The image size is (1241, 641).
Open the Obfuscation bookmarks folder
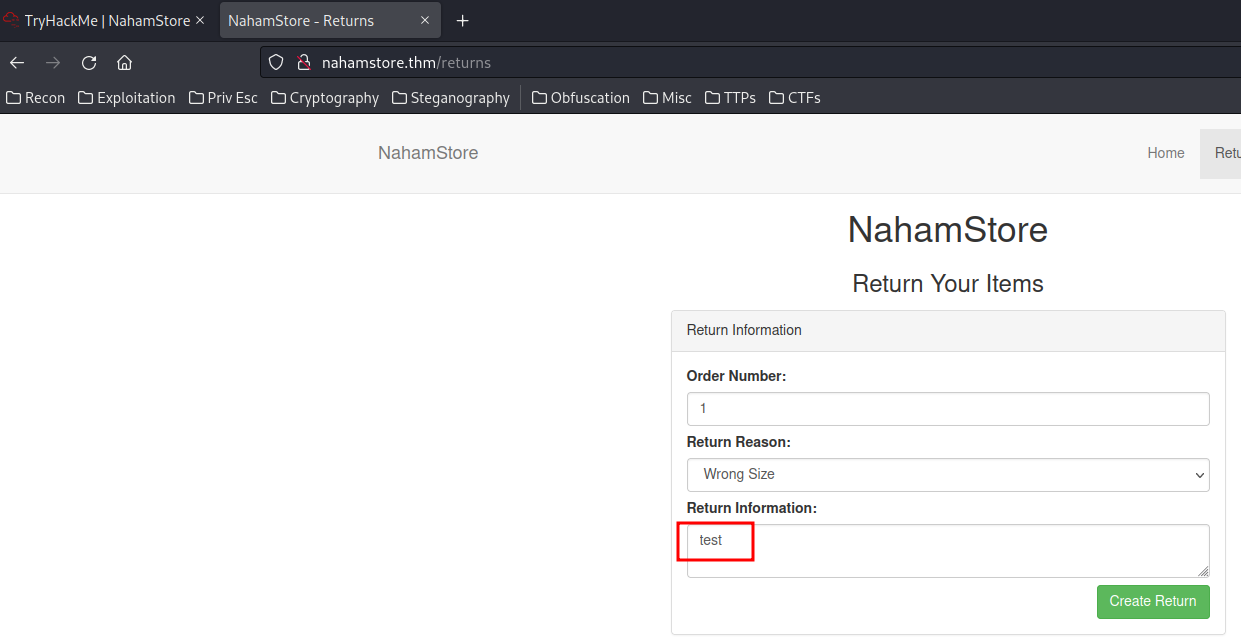point(581,98)
